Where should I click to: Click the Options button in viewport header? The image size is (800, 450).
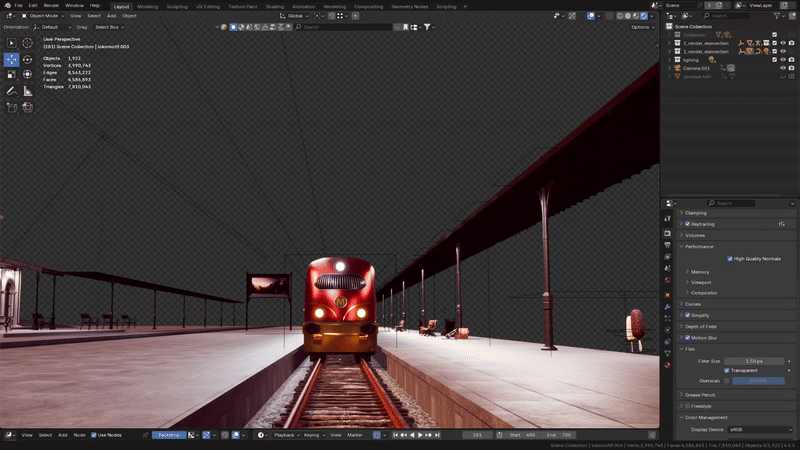point(643,27)
